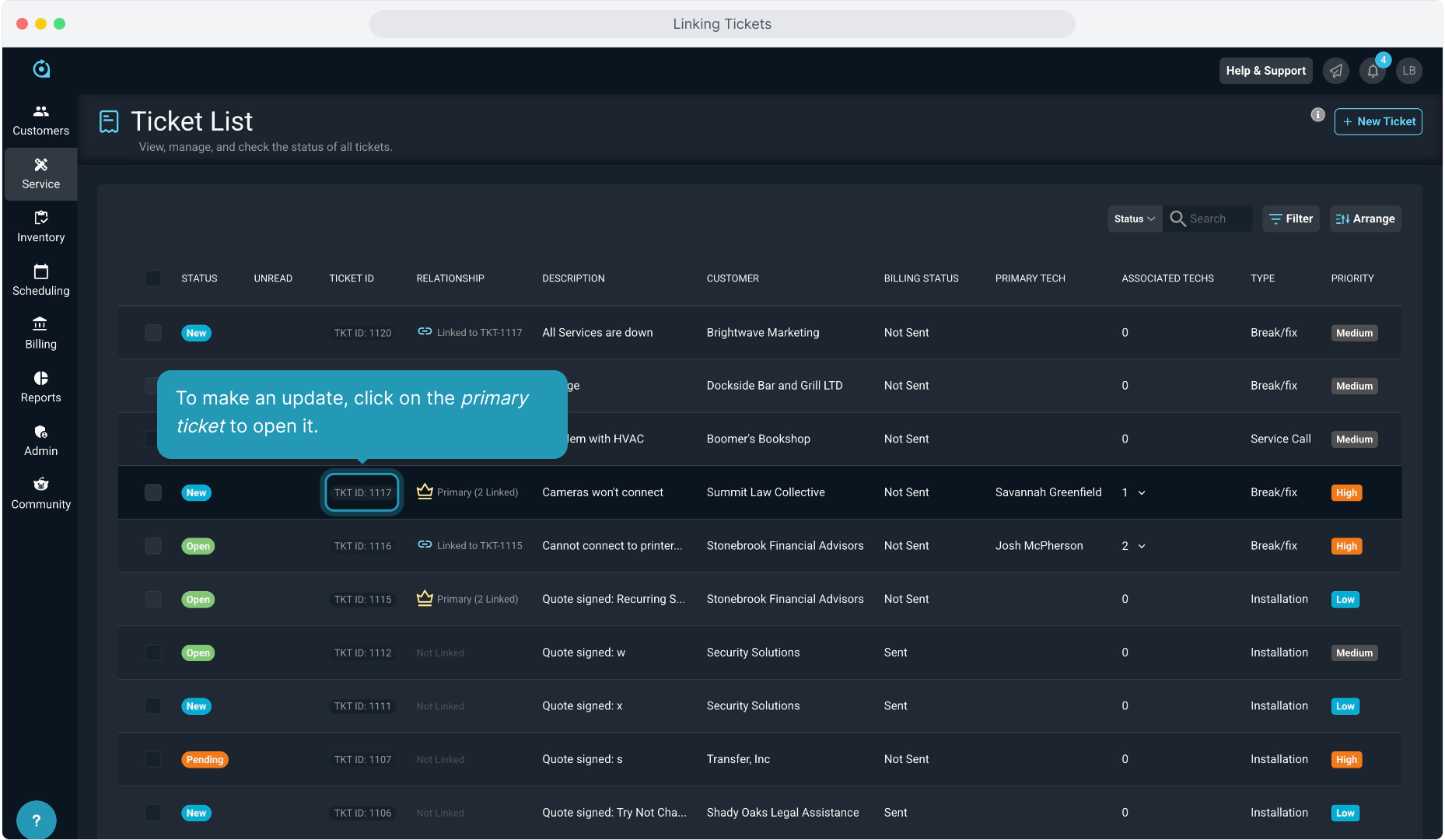This screenshot has width=1445, height=840.
Task: Toggle the select-all header checkbox
Action: click(x=153, y=278)
